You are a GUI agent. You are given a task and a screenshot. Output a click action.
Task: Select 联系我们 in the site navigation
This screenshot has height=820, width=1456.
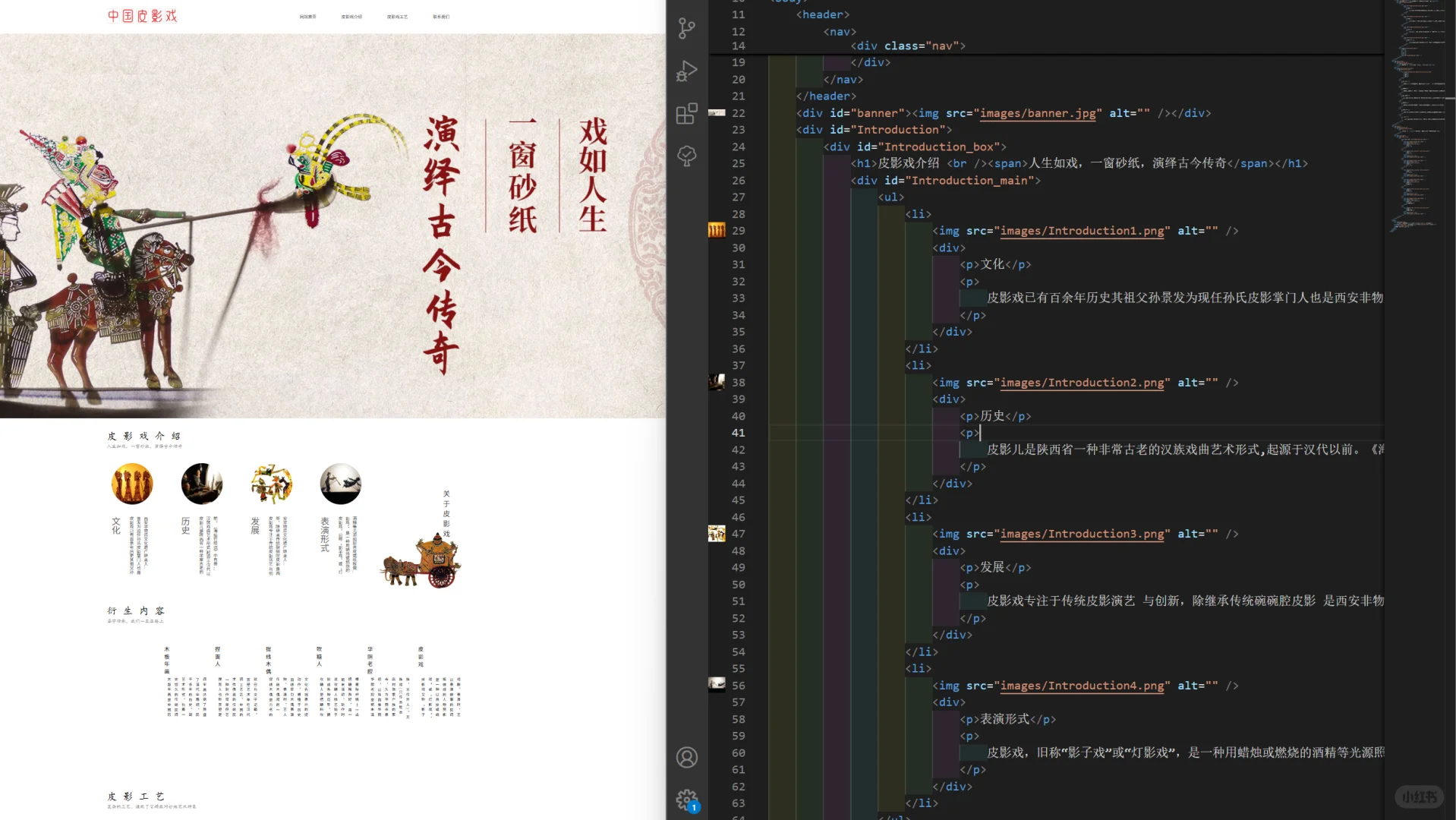pos(441,16)
